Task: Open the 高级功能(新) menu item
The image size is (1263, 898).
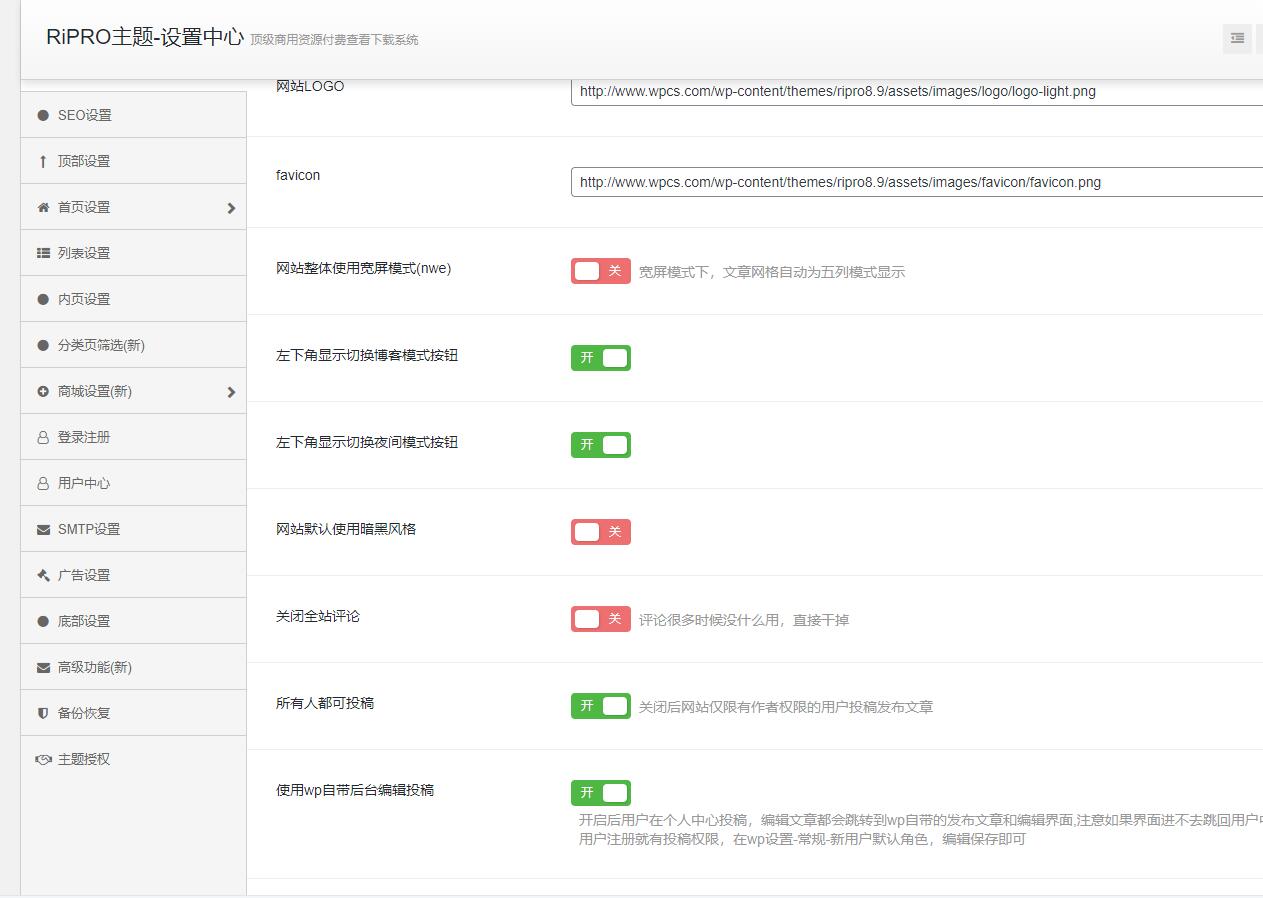Action: tap(94, 667)
